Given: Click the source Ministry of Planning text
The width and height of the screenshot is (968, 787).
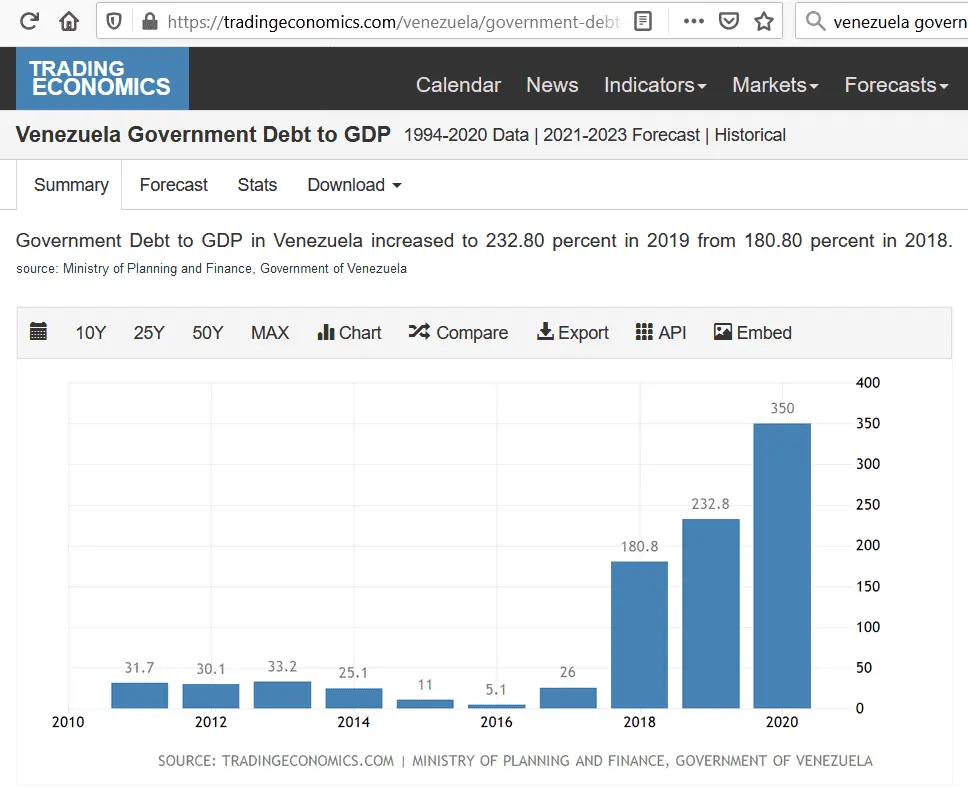Looking at the screenshot, I should pos(211,269).
